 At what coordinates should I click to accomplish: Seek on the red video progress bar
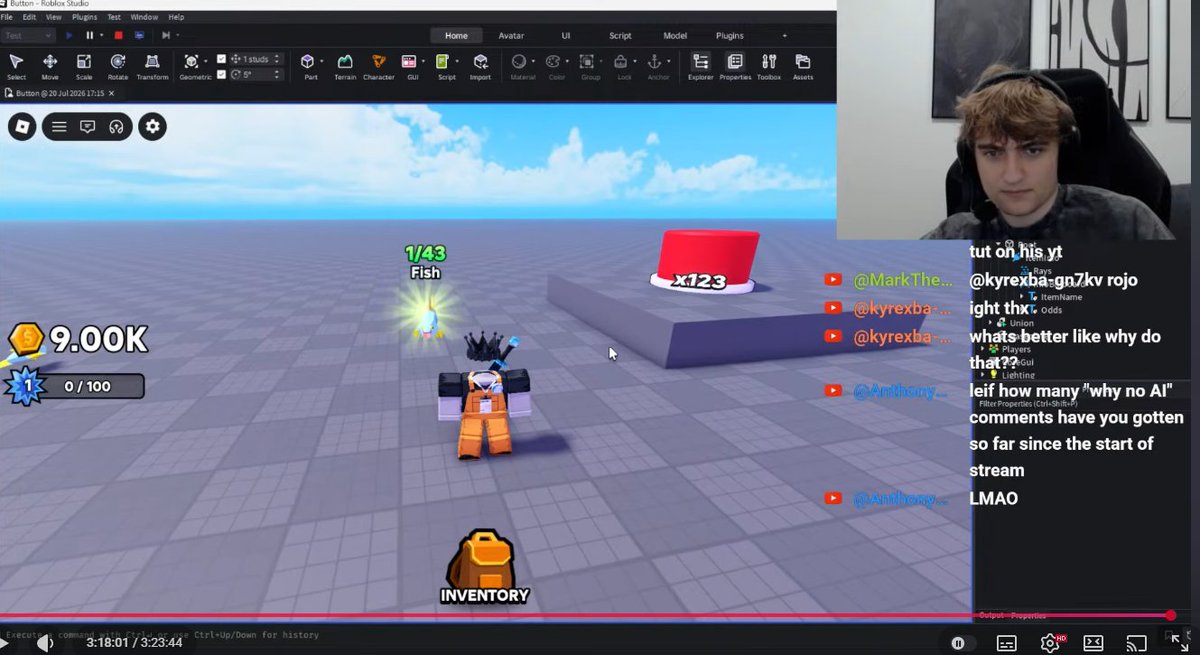point(585,615)
